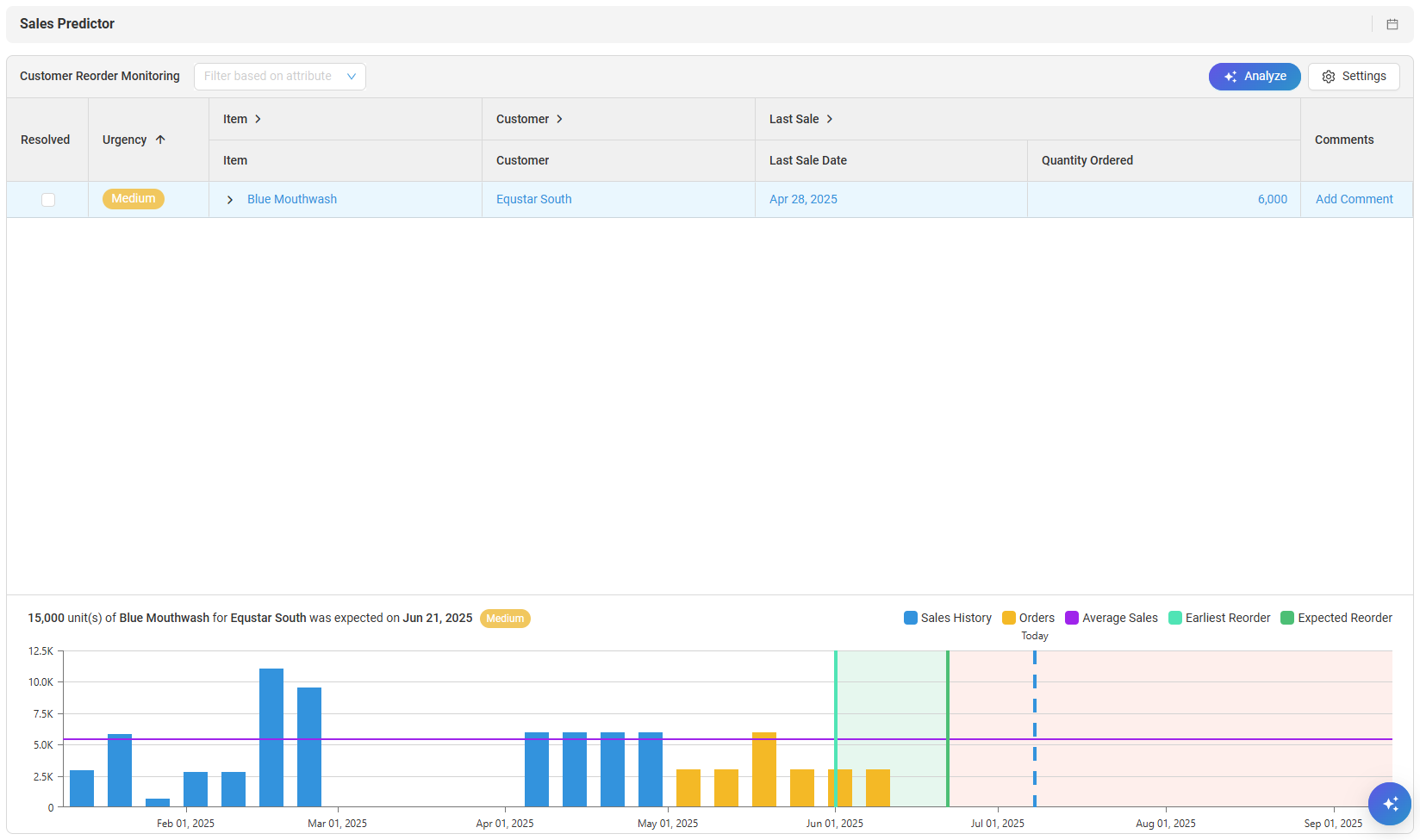
Task: Click the Medium urgency badge in the table row
Action: pos(134,199)
